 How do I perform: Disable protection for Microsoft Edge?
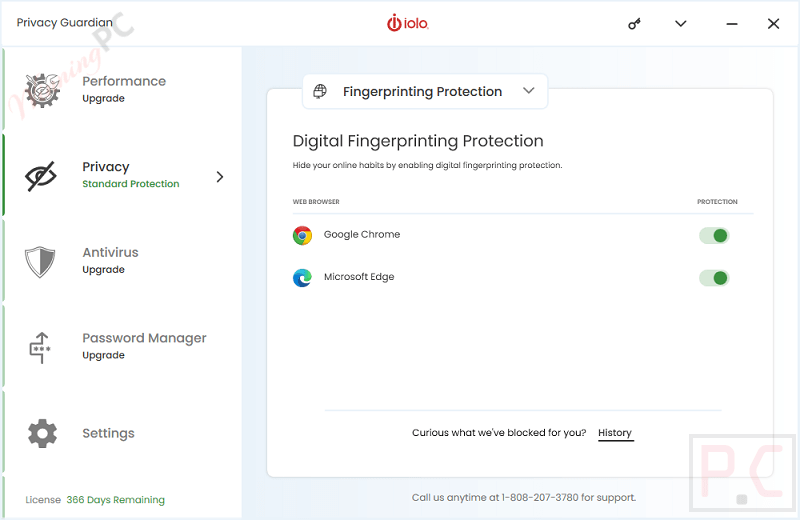pyautogui.click(x=714, y=278)
